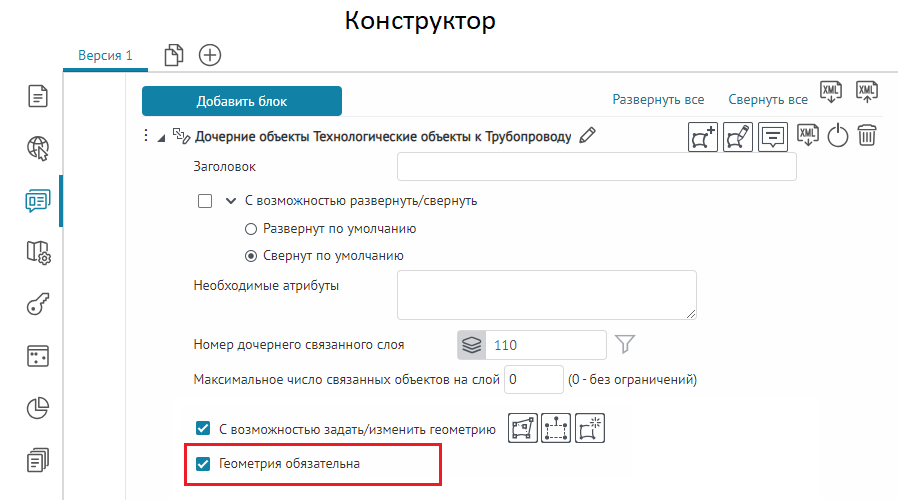Open the key sidebar icon
Screen dimensions: 898x500
[37, 305]
